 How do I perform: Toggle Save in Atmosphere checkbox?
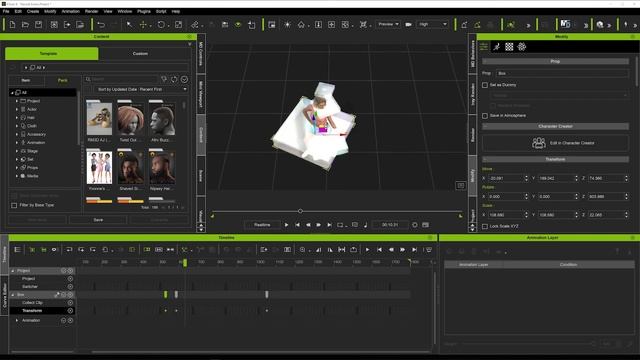click(485, 116)
